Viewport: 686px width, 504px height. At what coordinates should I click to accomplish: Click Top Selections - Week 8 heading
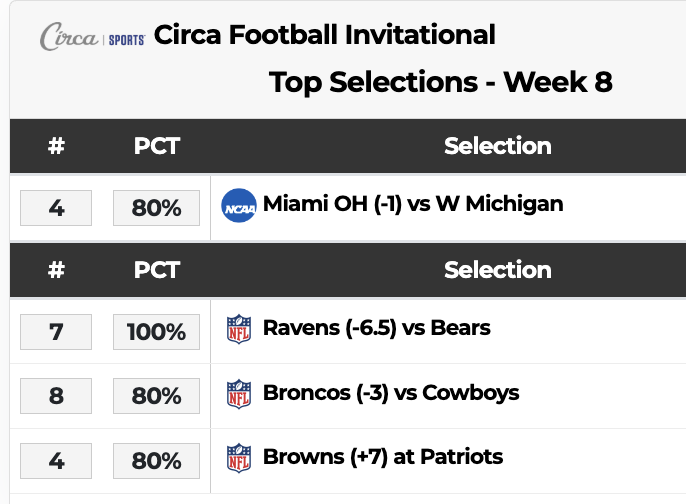(440, 82)
